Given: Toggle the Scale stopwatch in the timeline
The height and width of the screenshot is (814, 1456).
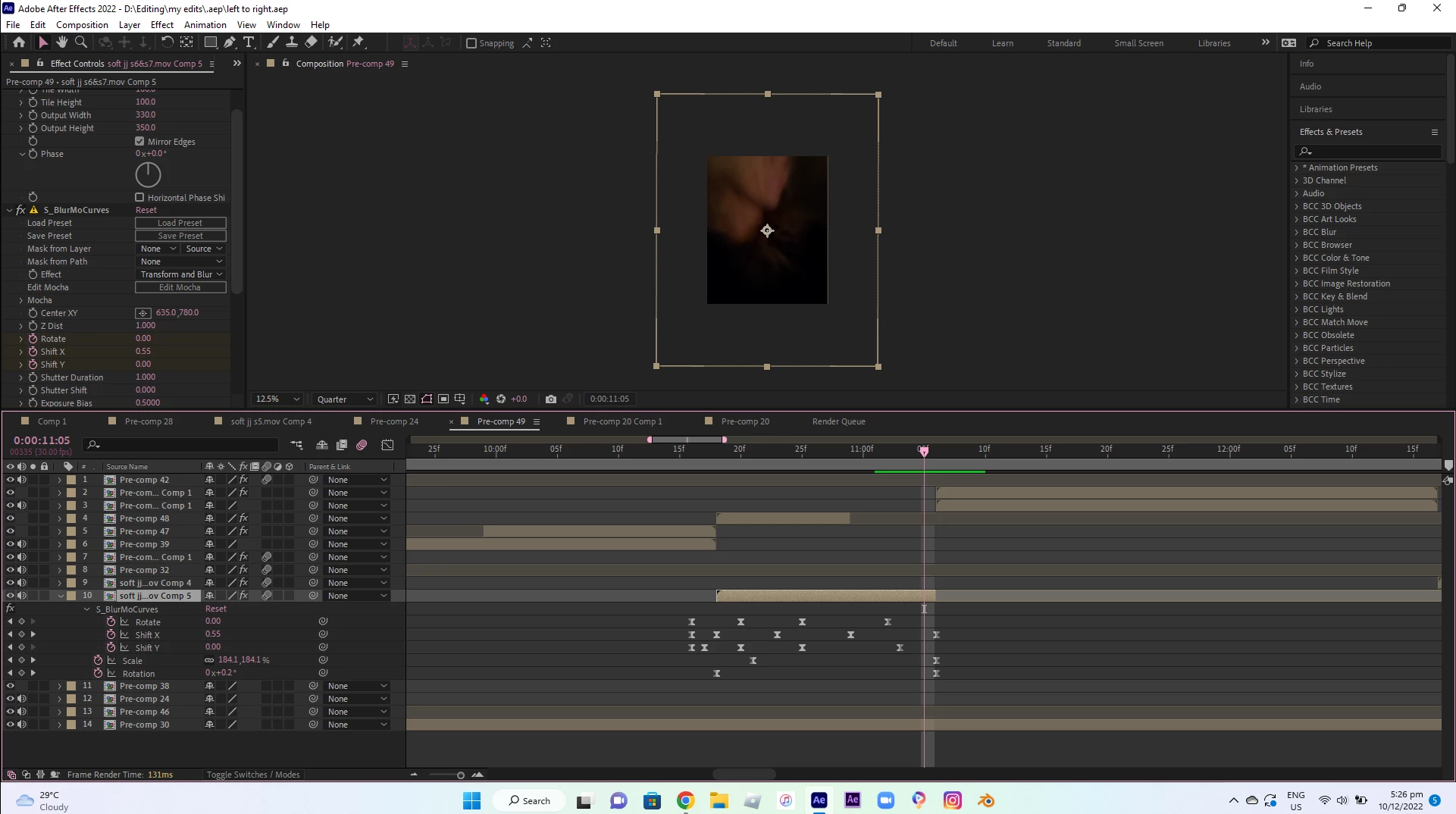Looking at the screenshot, I should (x=98, y=660).
